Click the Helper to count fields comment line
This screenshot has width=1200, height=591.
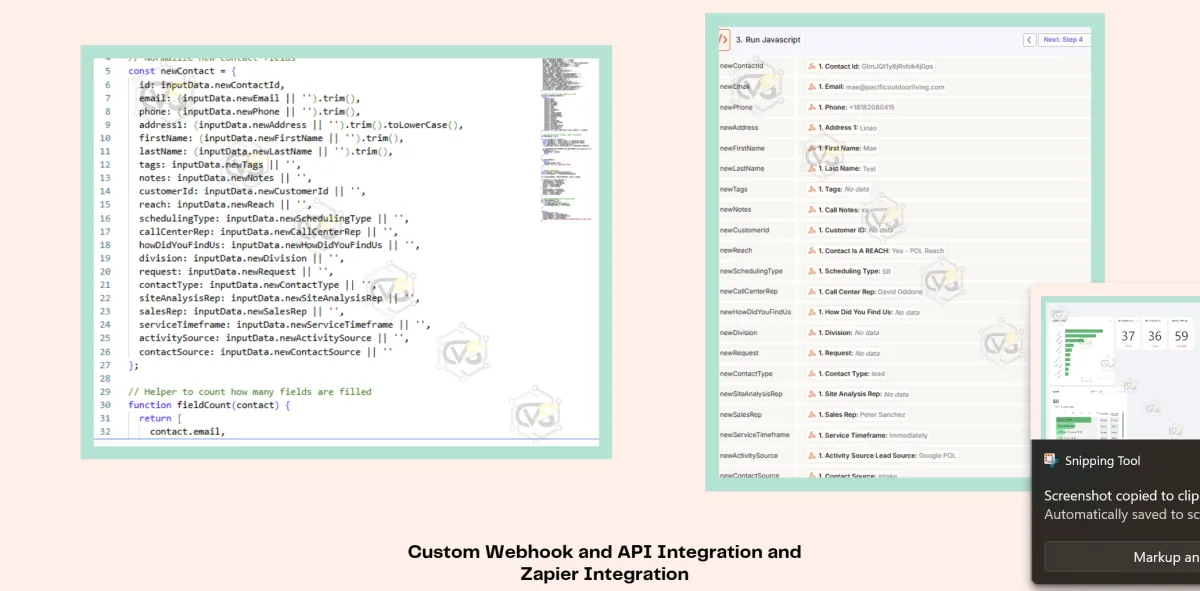pyautogui.click(x=250, y=392)
